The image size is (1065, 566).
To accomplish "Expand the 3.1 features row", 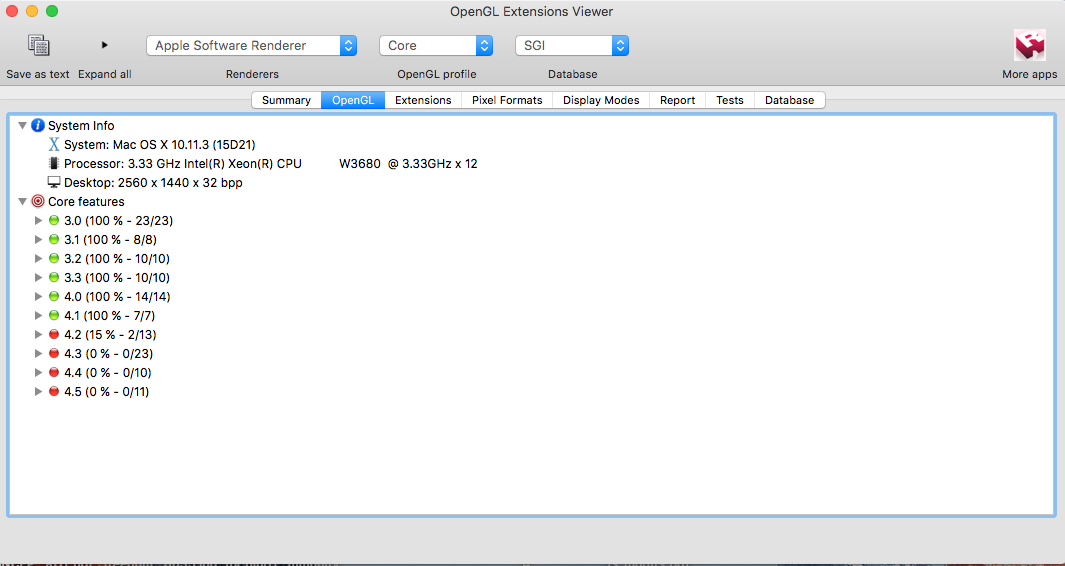I will click(x=39, y=240).
